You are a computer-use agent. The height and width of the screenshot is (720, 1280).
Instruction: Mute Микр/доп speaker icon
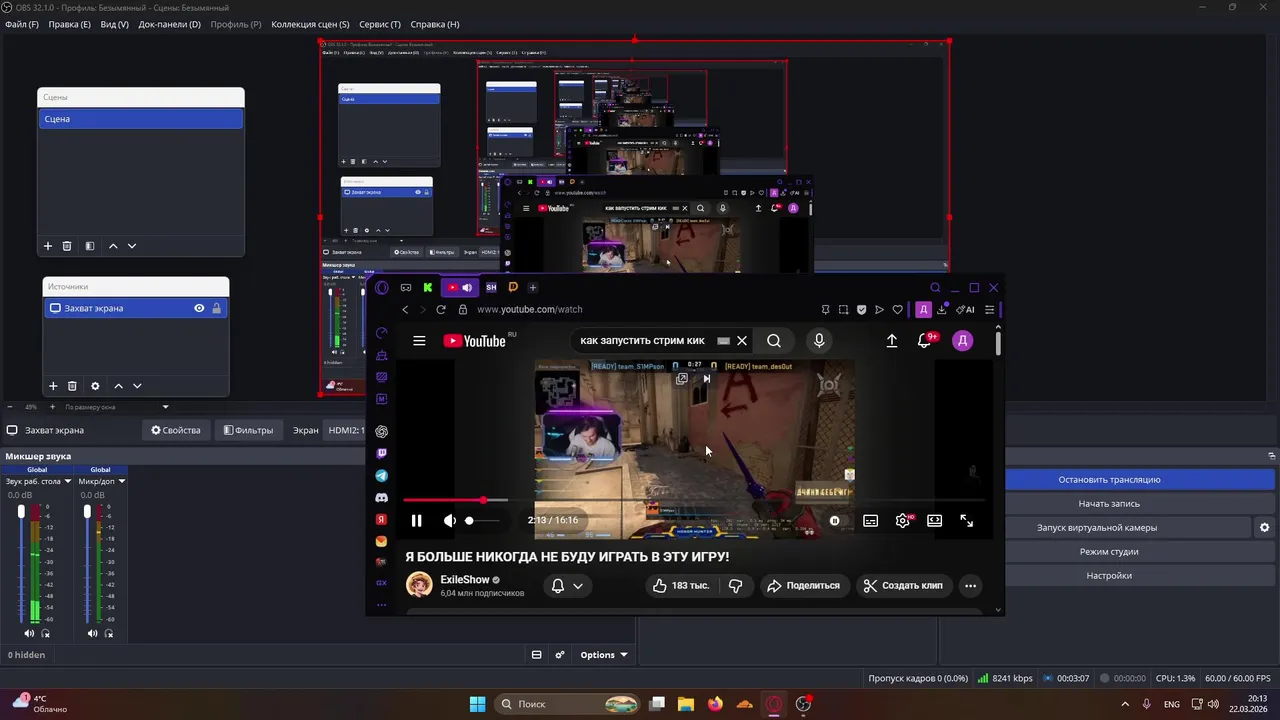coord(92,633)
